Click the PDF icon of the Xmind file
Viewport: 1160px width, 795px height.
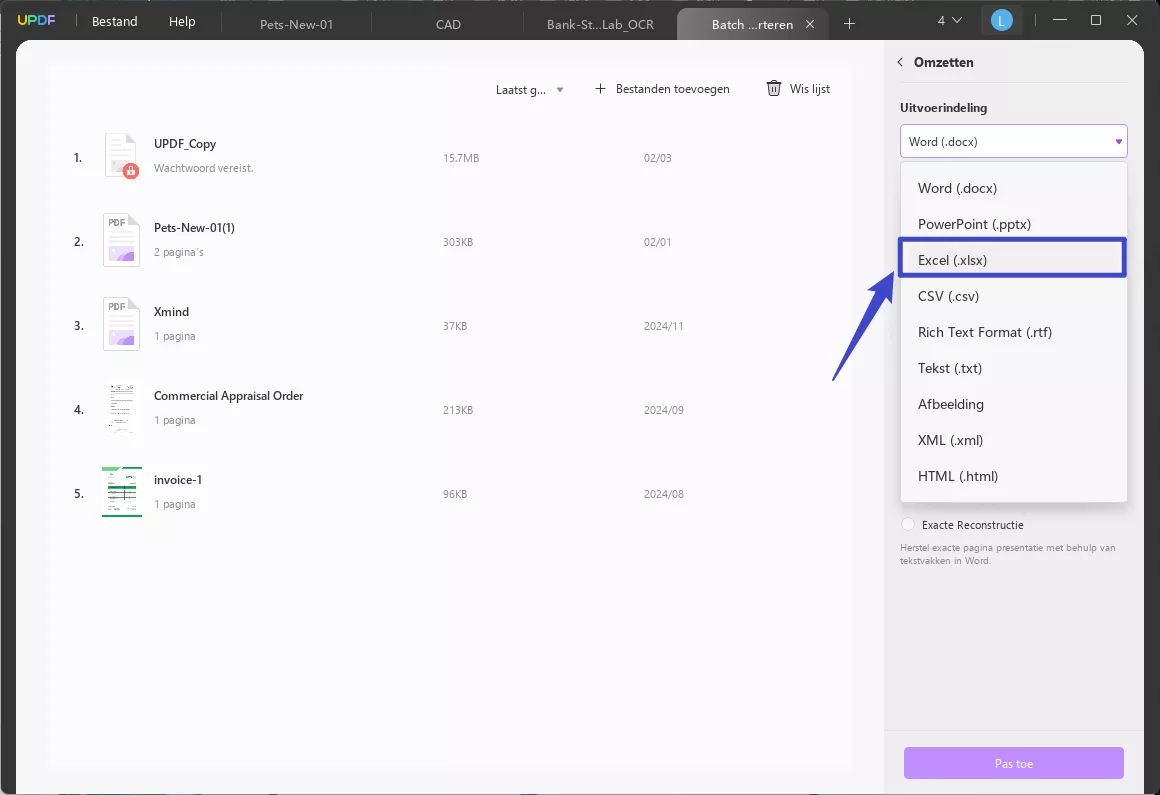click(x=121, y=324)
